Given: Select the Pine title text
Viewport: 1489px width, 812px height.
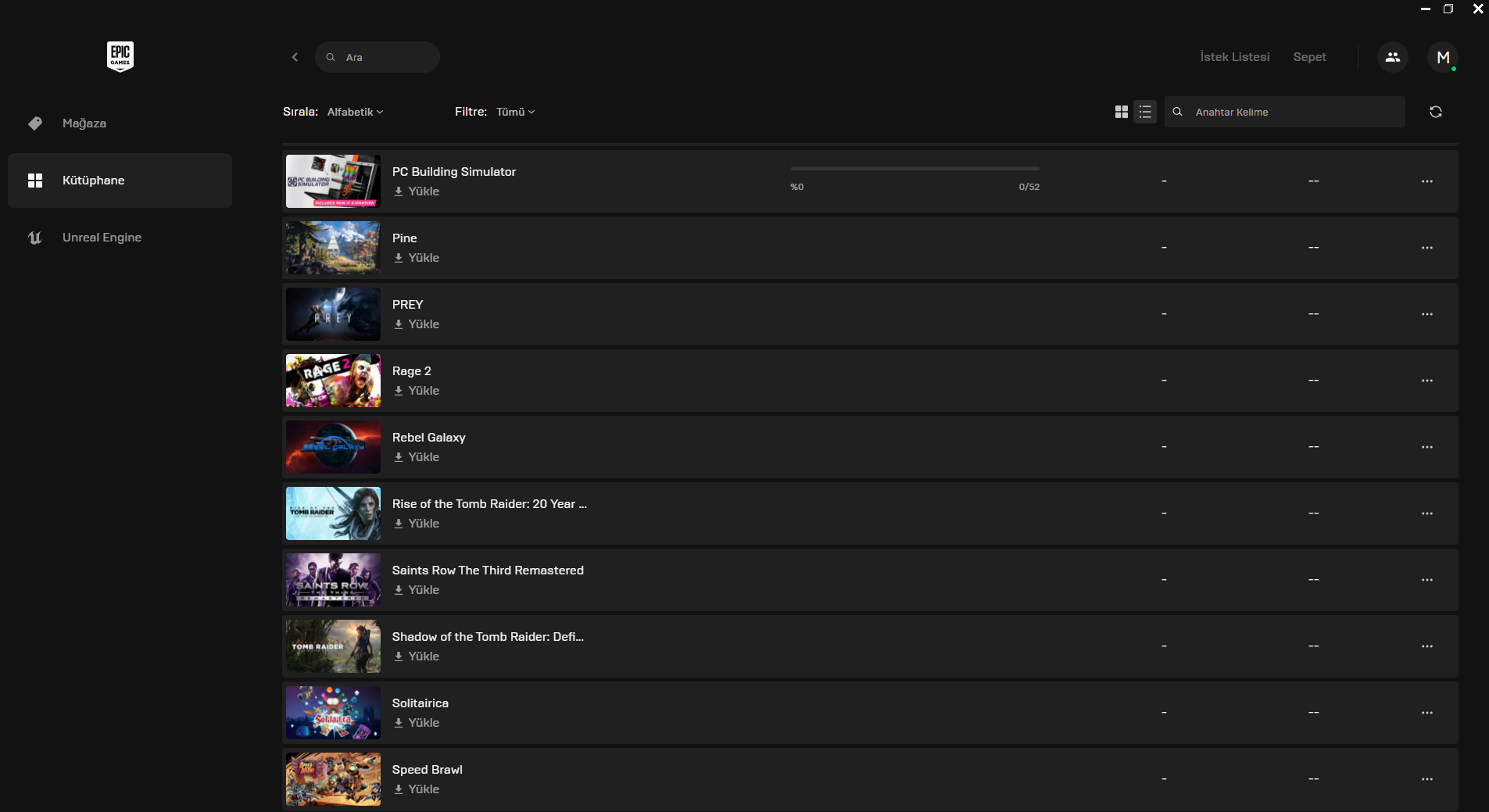Looking at the screenshot, I should (x=405, y=238).
